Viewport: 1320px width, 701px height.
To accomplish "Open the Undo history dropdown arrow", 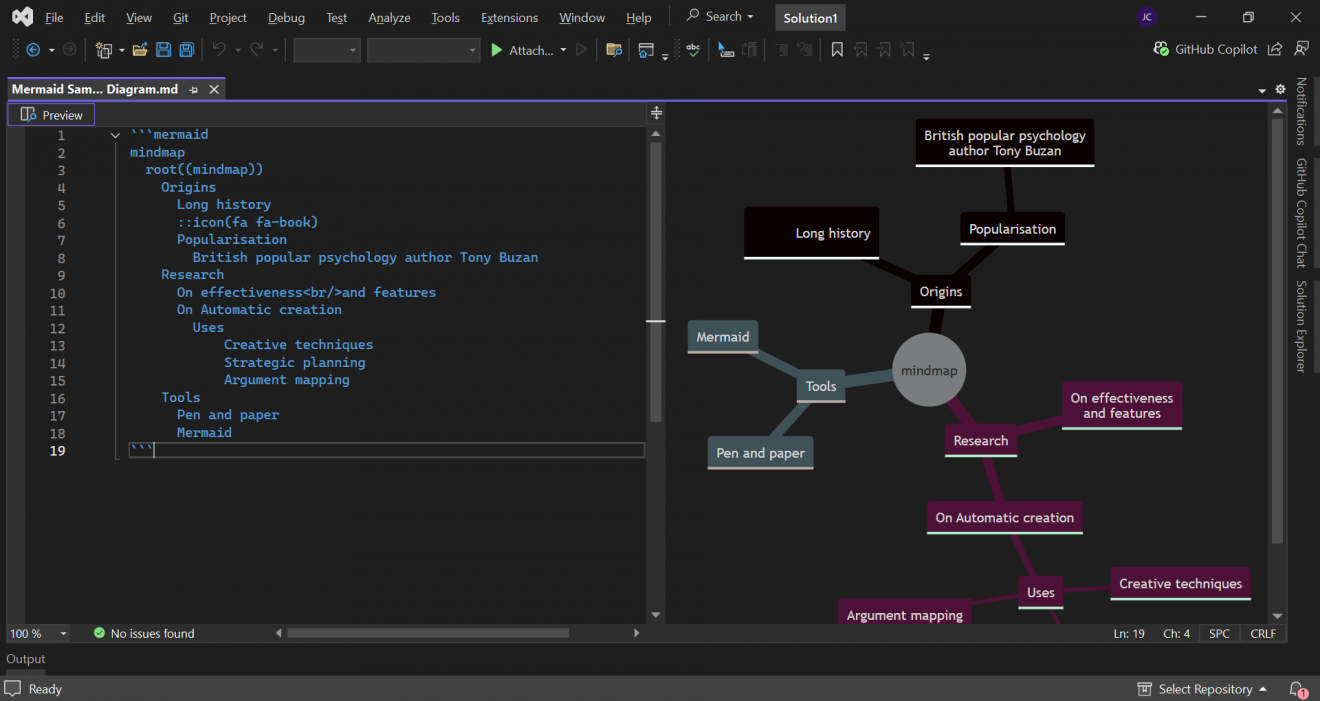I will (x=238, y=50).
